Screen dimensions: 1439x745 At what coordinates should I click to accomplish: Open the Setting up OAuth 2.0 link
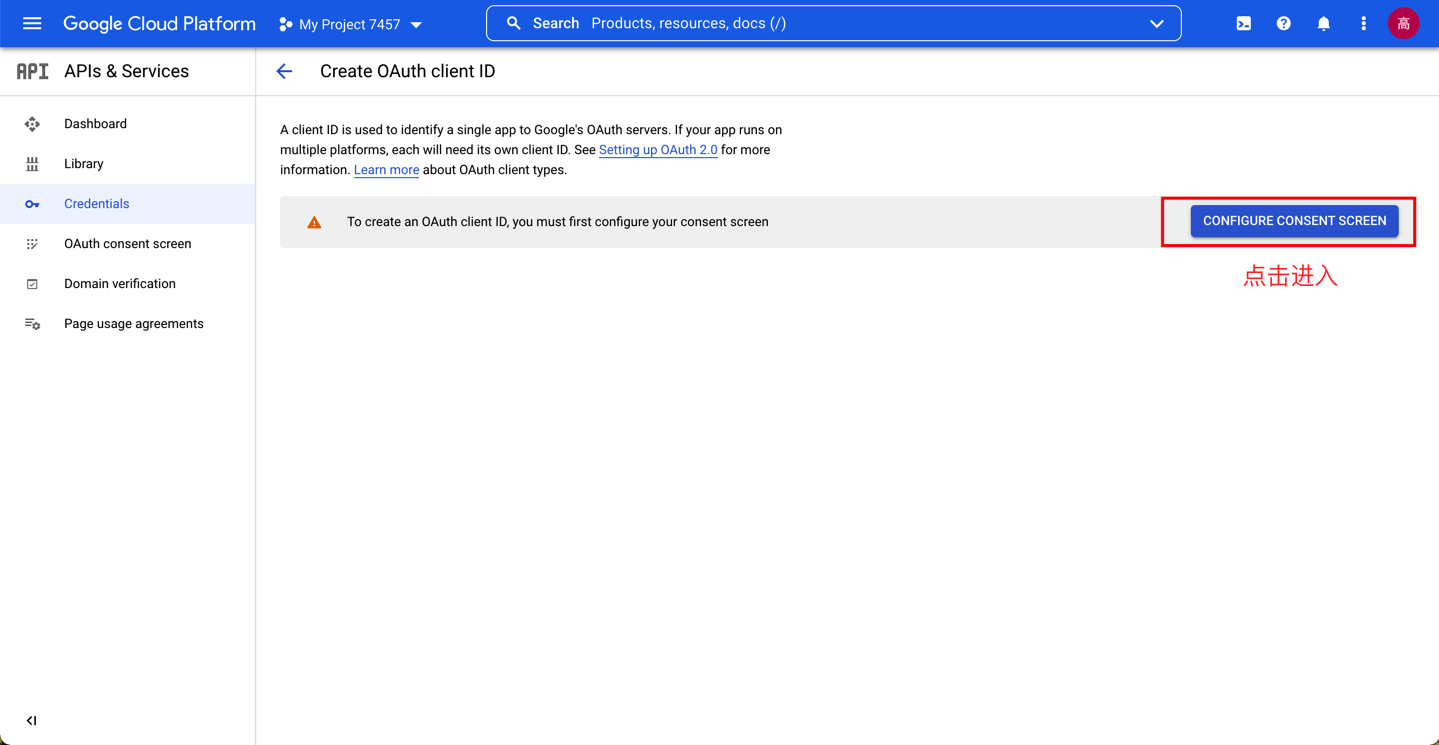[x=658, y=150]
